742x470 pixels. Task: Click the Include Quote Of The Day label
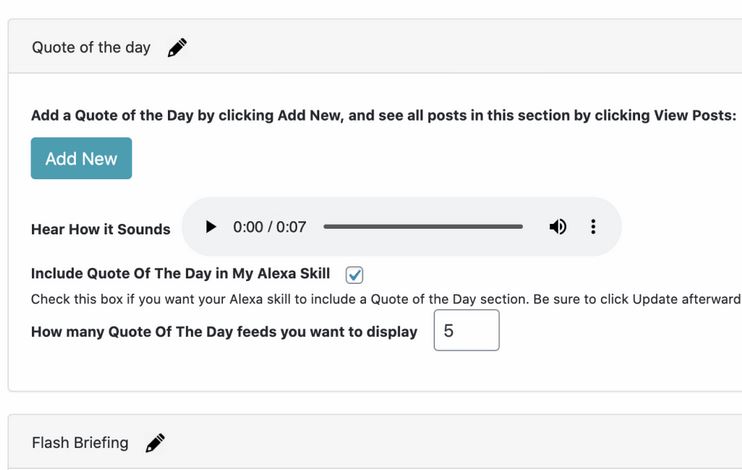(180, 274)
